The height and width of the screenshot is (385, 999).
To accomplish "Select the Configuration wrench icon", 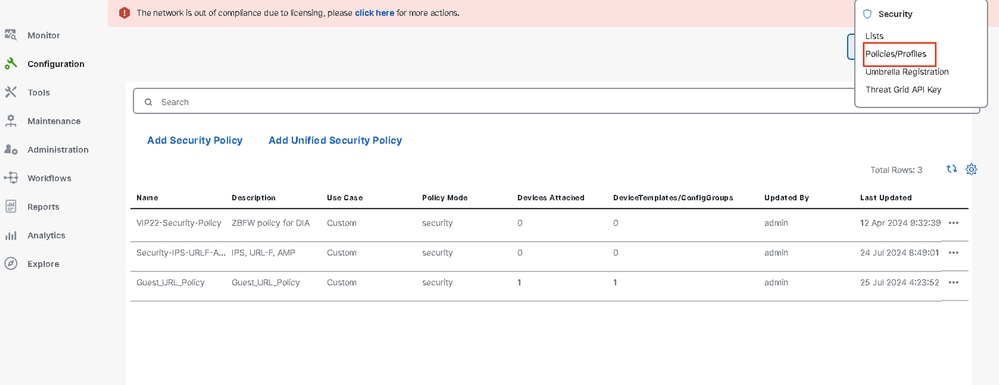I will point(10,64).
